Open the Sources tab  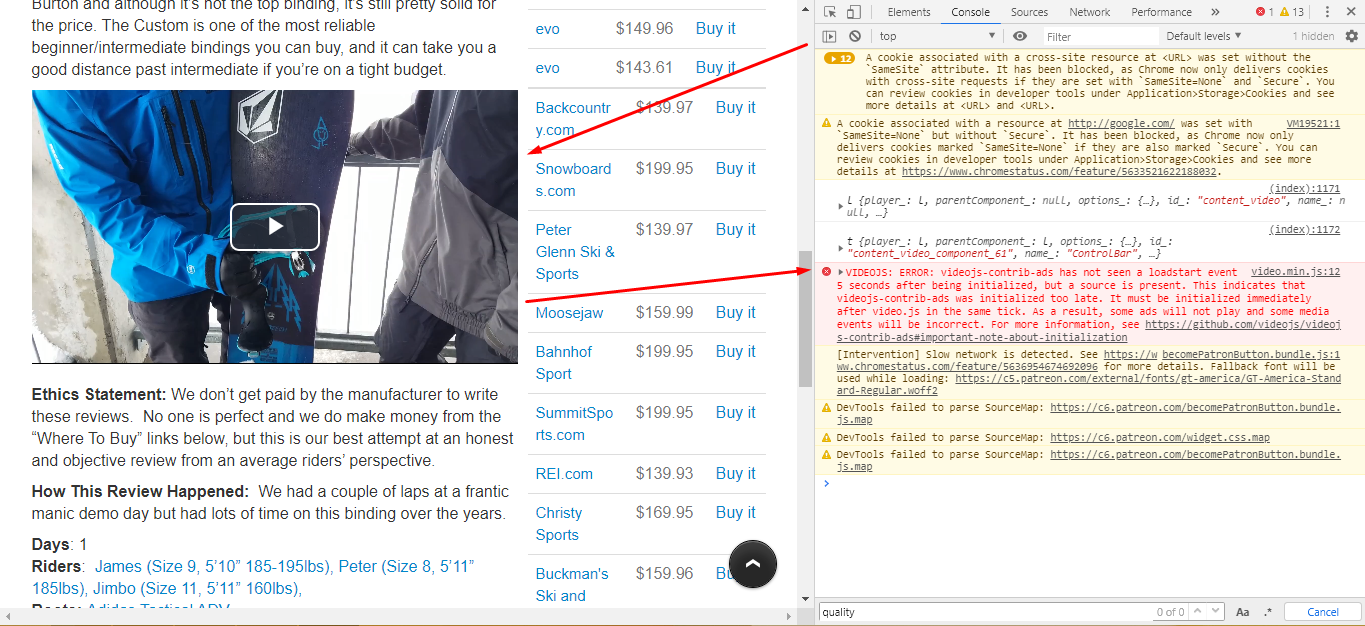click(x=1029, y=12)
